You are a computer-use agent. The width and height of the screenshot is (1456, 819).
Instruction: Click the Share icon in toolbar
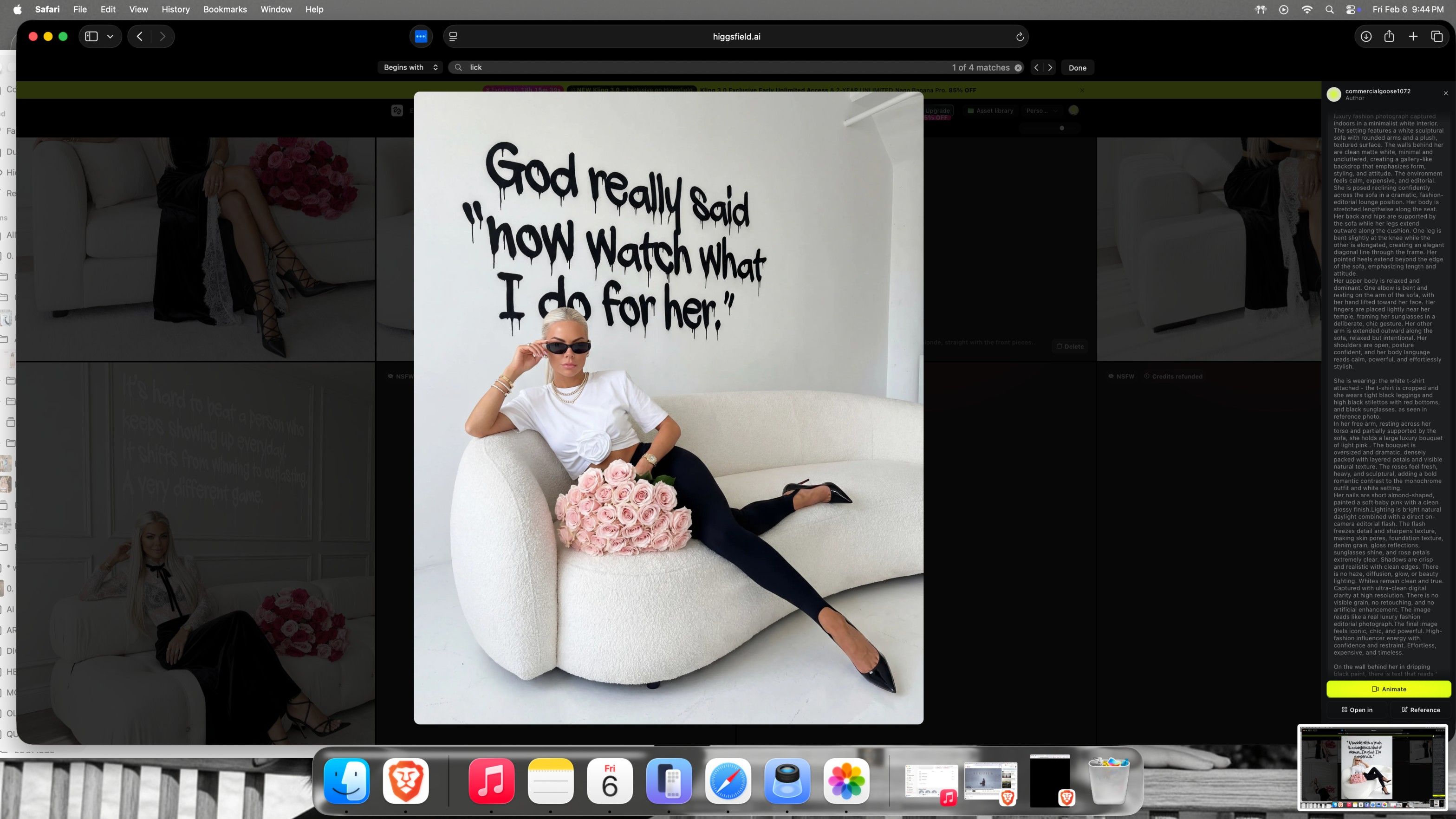coord(1389,36)
